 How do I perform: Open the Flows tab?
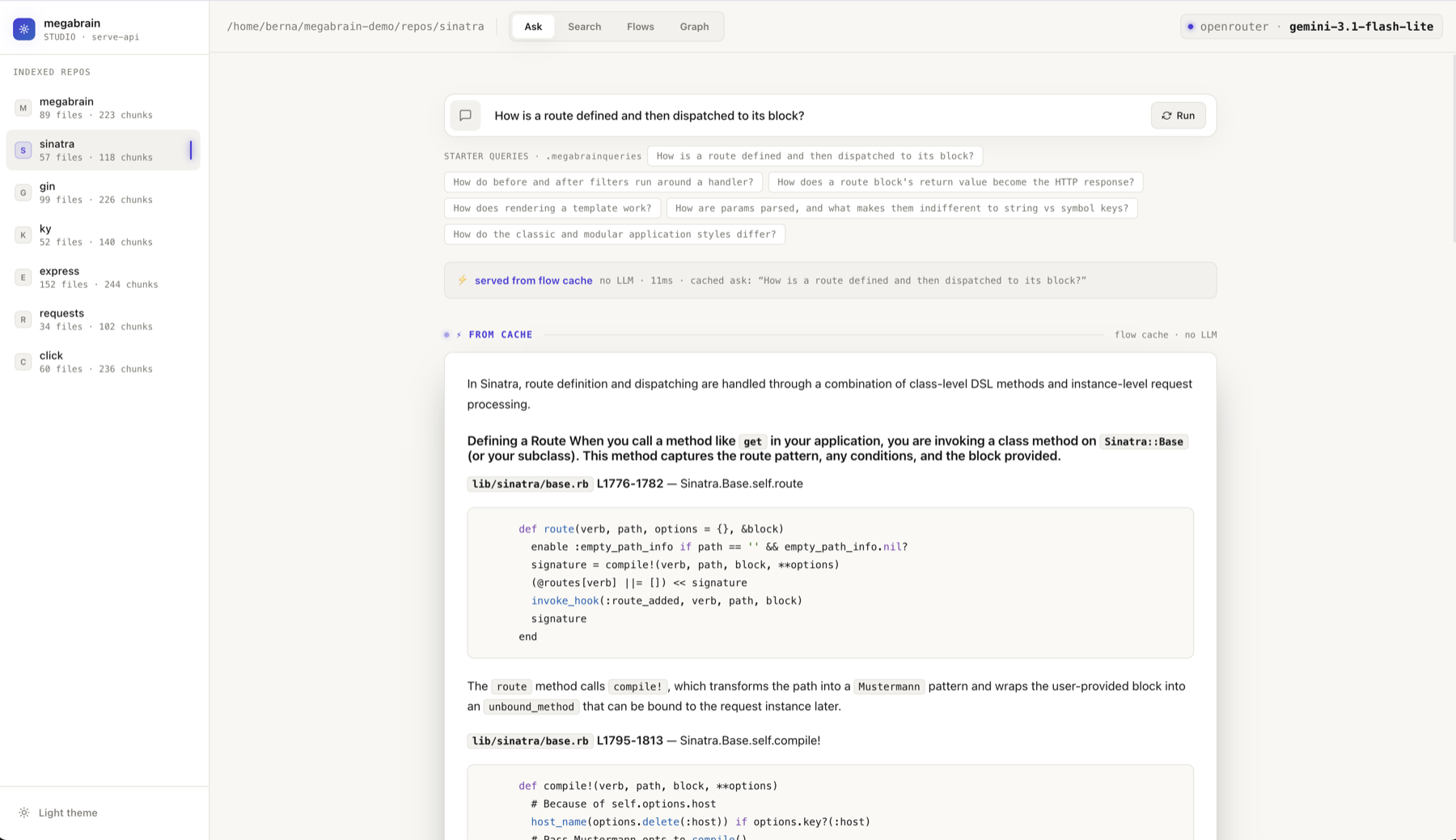[x=640, y=27]
